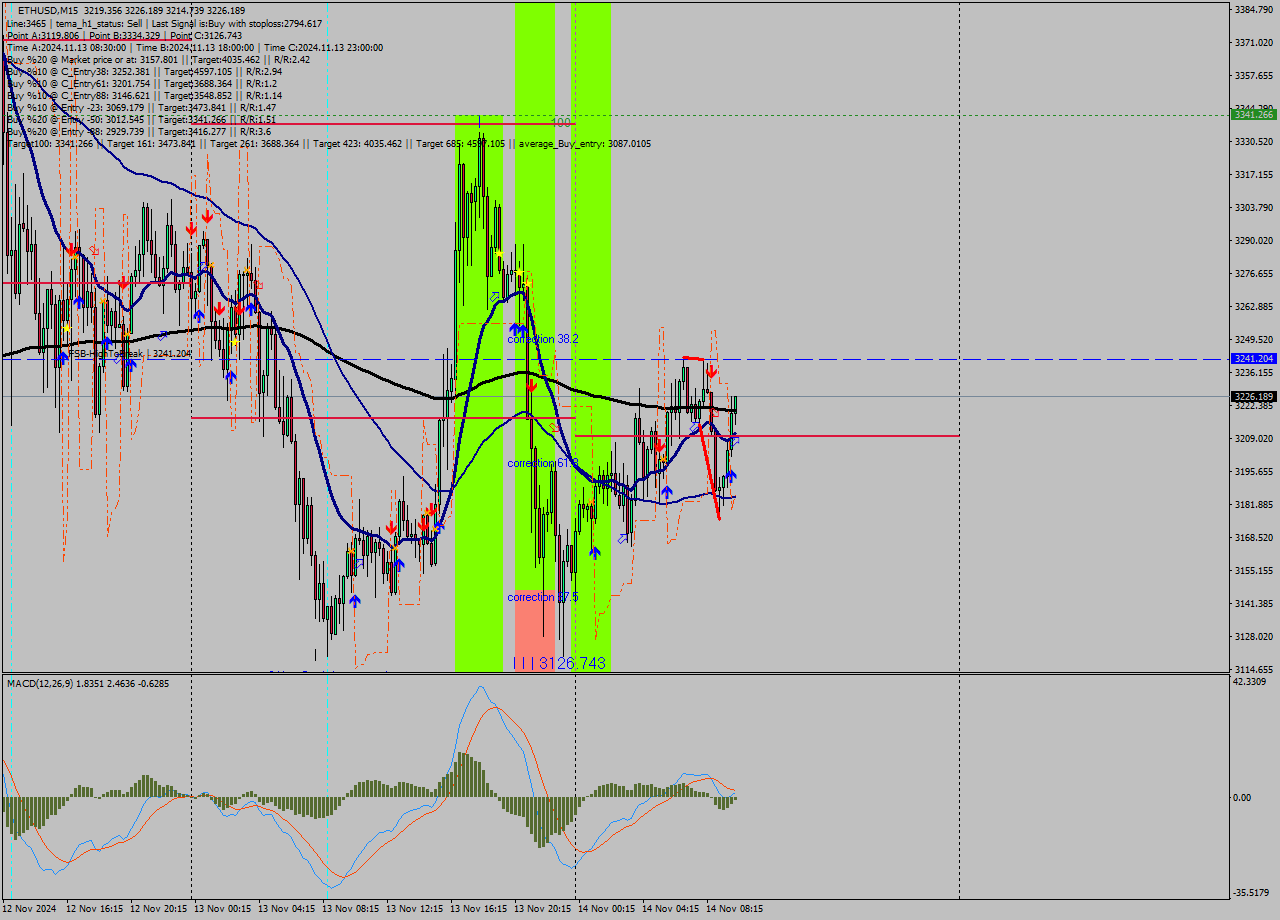Click the Fibonacci '100' level label
Screen dimensions: 1280x920
pos(561,122)
